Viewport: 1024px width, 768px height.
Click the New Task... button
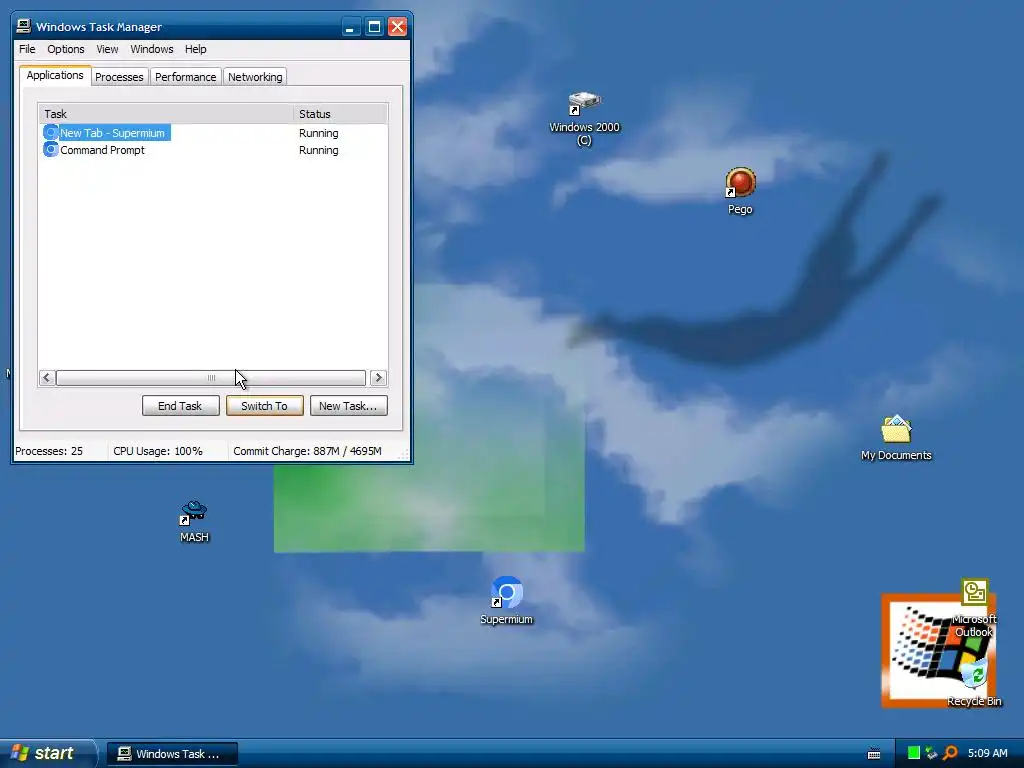click(348, 406)
